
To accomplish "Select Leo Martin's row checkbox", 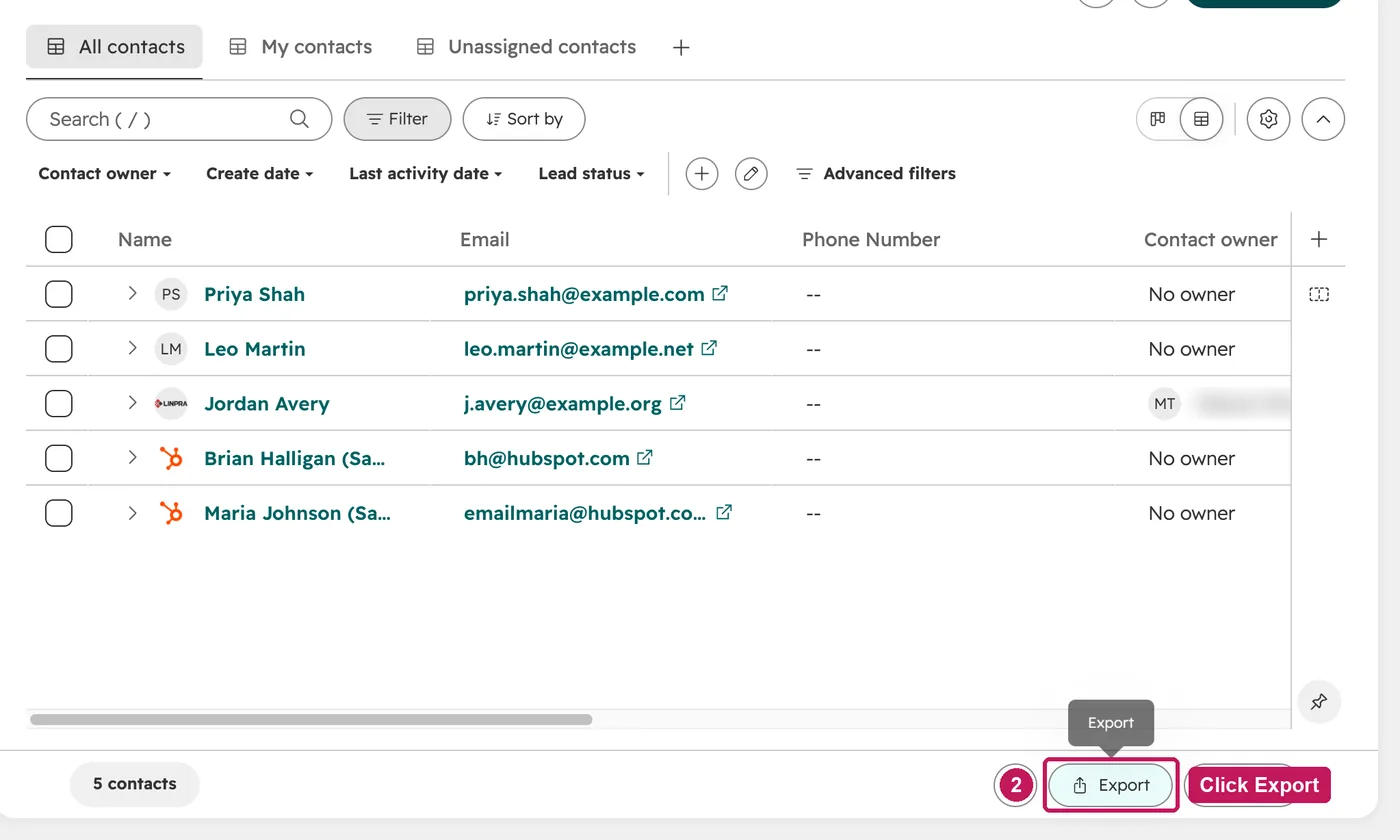I will 59,349.
